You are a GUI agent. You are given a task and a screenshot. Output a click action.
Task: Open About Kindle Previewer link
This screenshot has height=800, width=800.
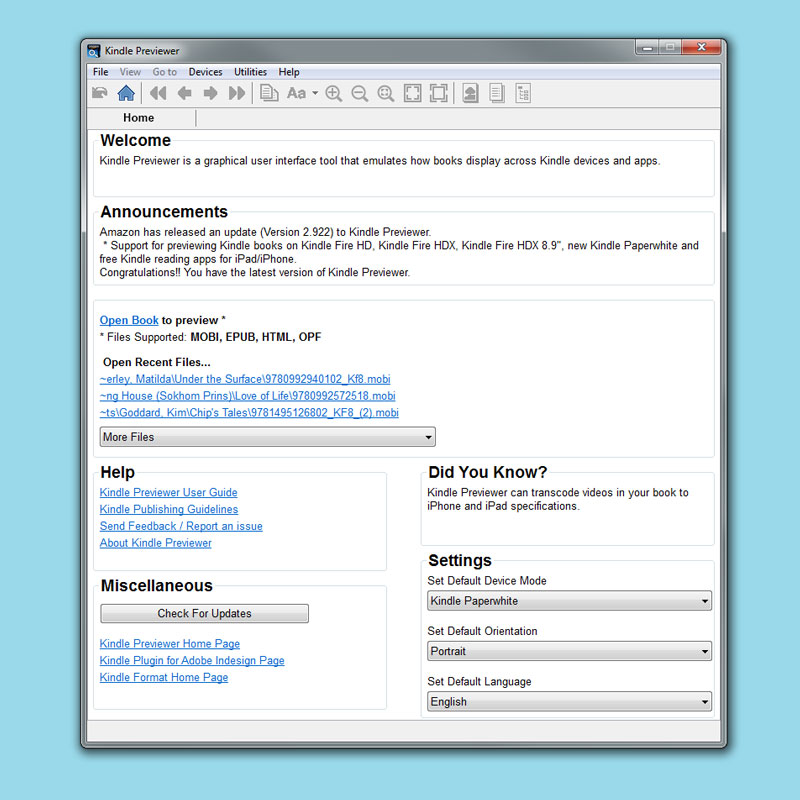156,543
